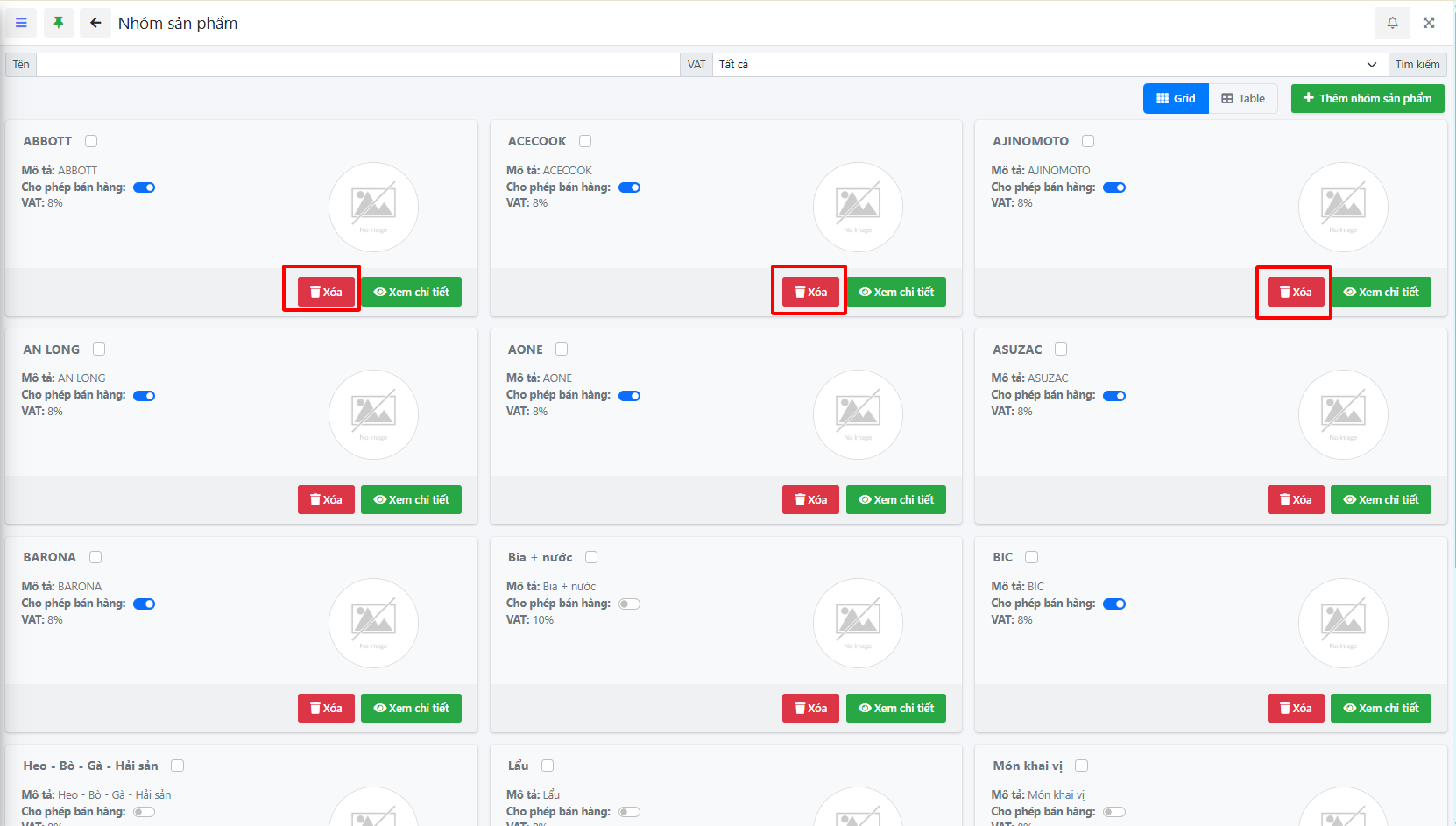This screenshot has width=1456, height=826.
Task: Click the ASUZAC placeholder image
Action: [x=1342, y=414]
